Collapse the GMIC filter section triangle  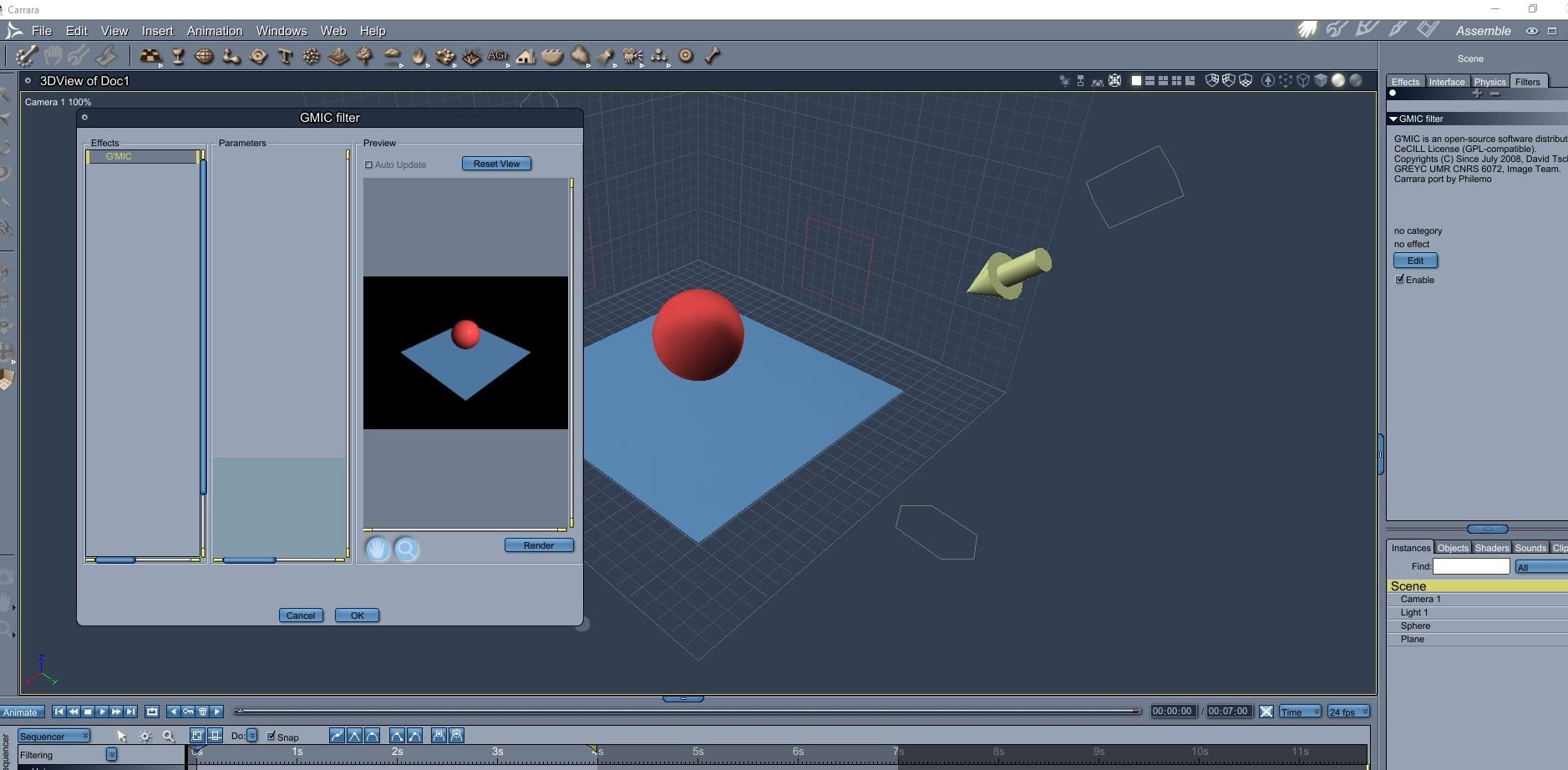(x=1393, y=119)
